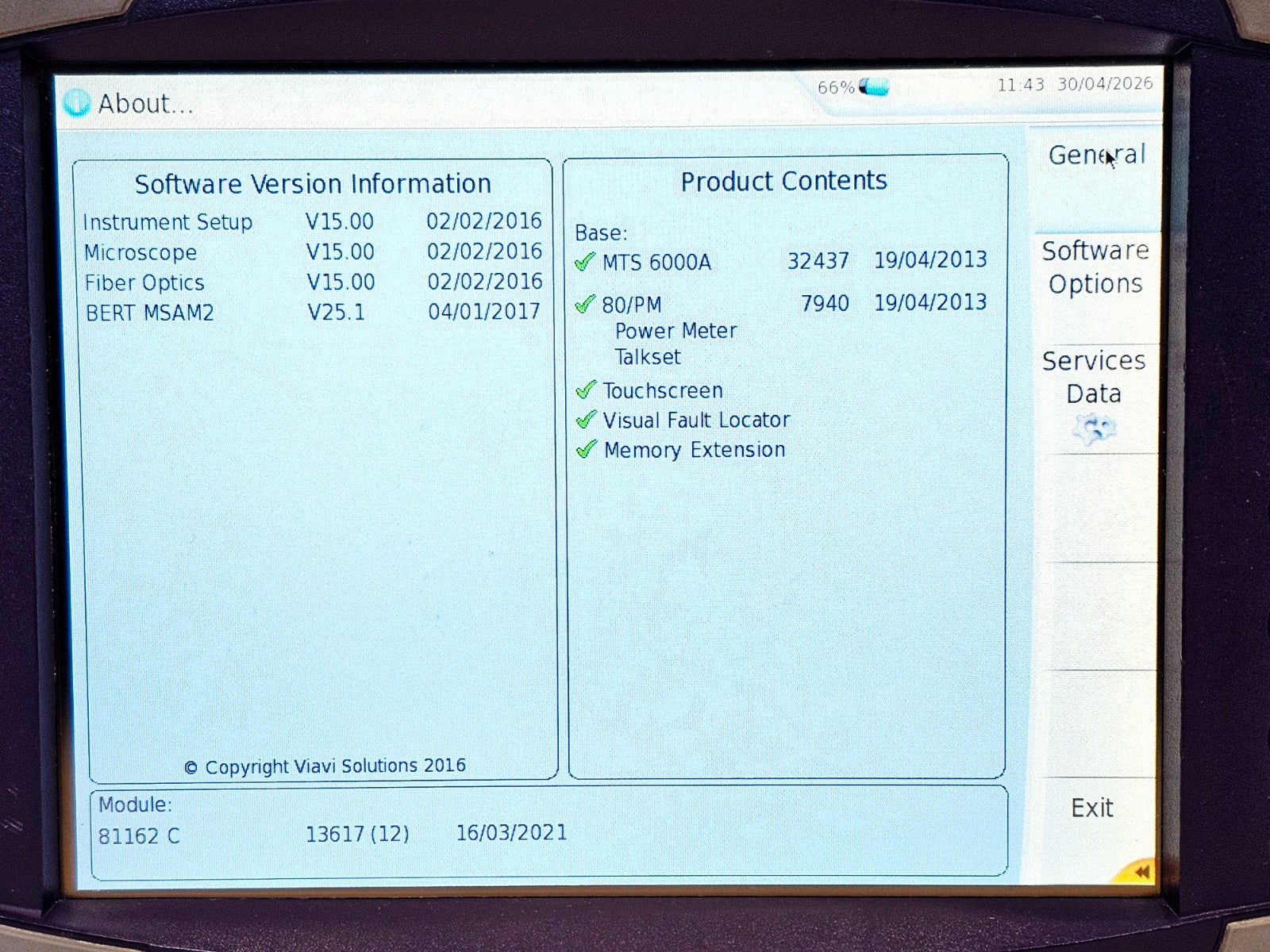Click module date 16/03/2021
Image resolution: width=1270 pixels, height=952 pixels.
click(x=512, y=832)
